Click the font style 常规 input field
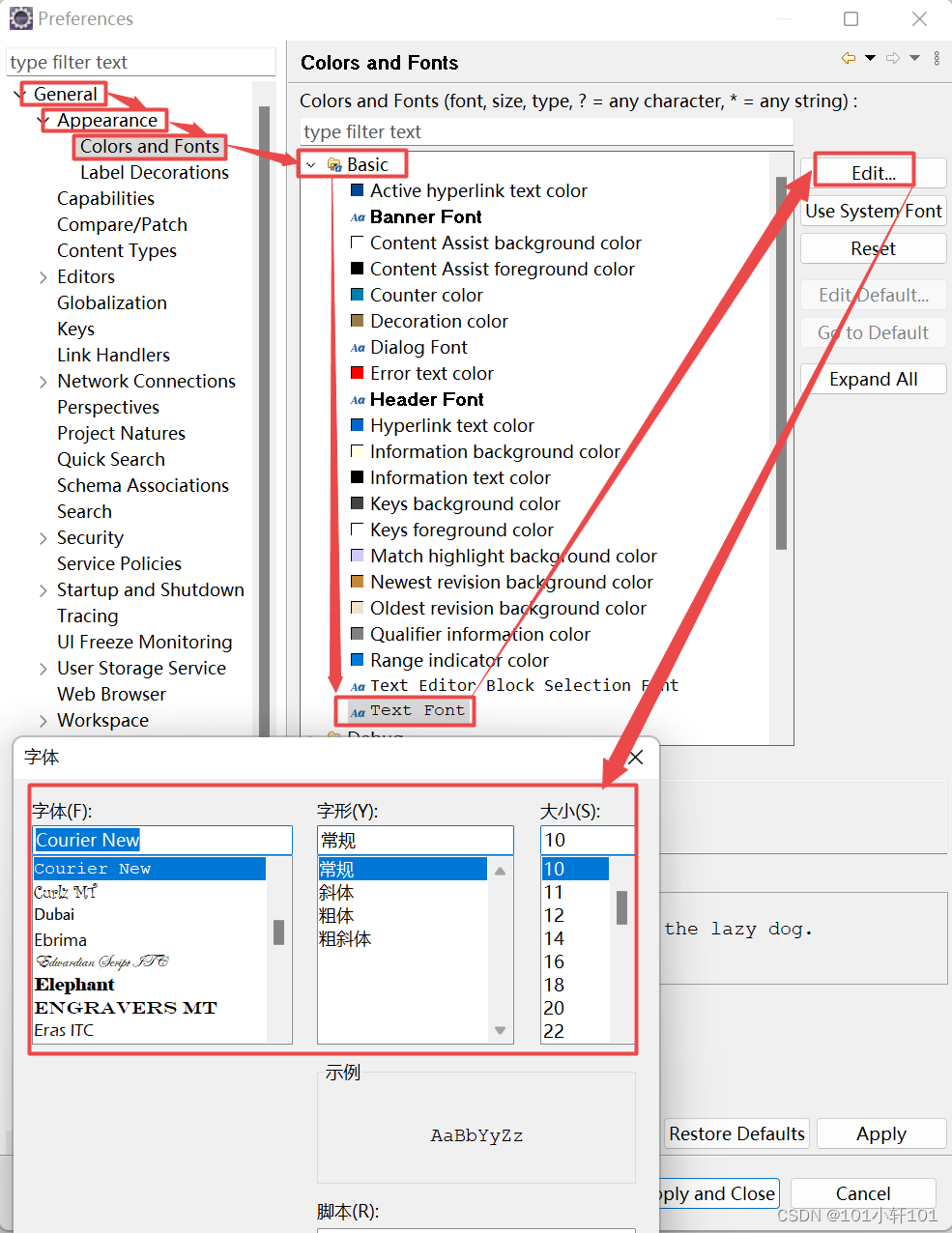The height and width of the screenshot is (1233, 952). pyautogui.click(x=416, y=840)
